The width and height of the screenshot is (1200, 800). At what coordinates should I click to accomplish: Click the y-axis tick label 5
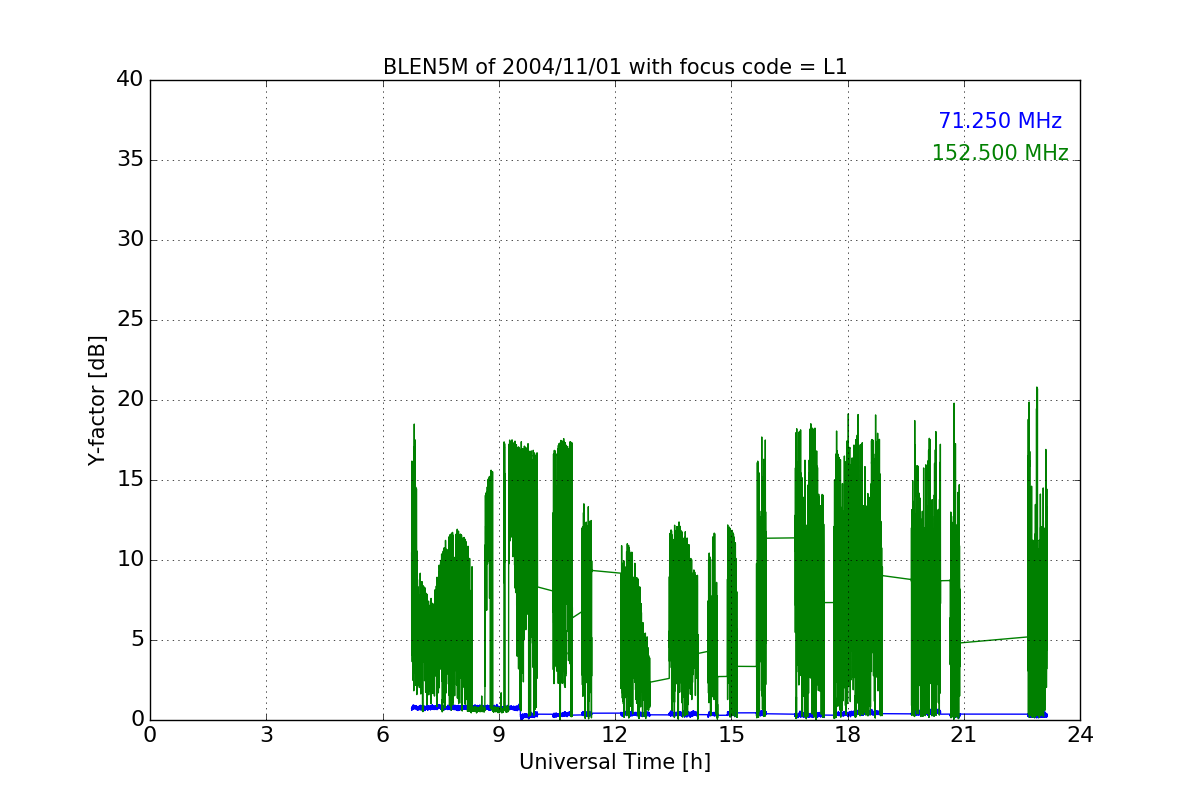click(136, 640)
